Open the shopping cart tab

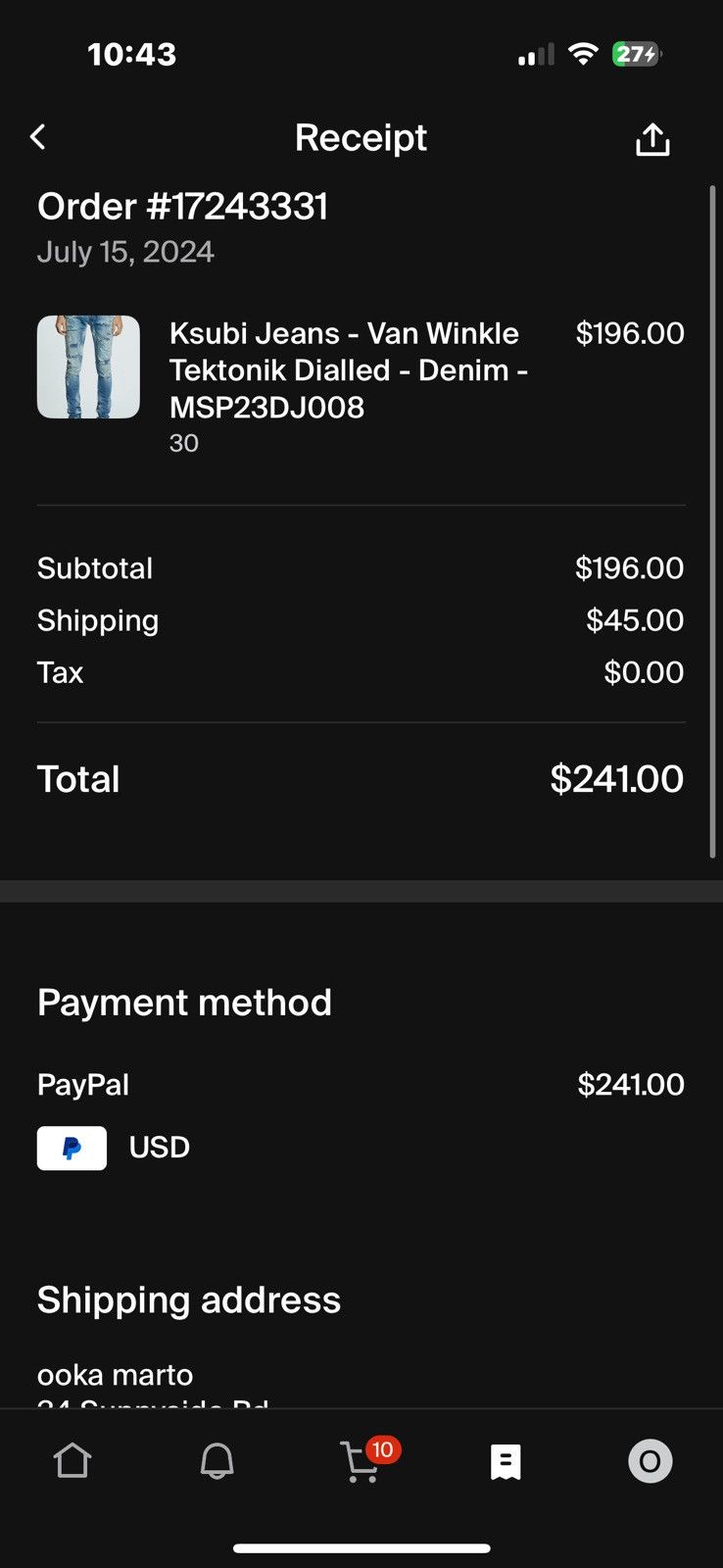point(360,1463)
